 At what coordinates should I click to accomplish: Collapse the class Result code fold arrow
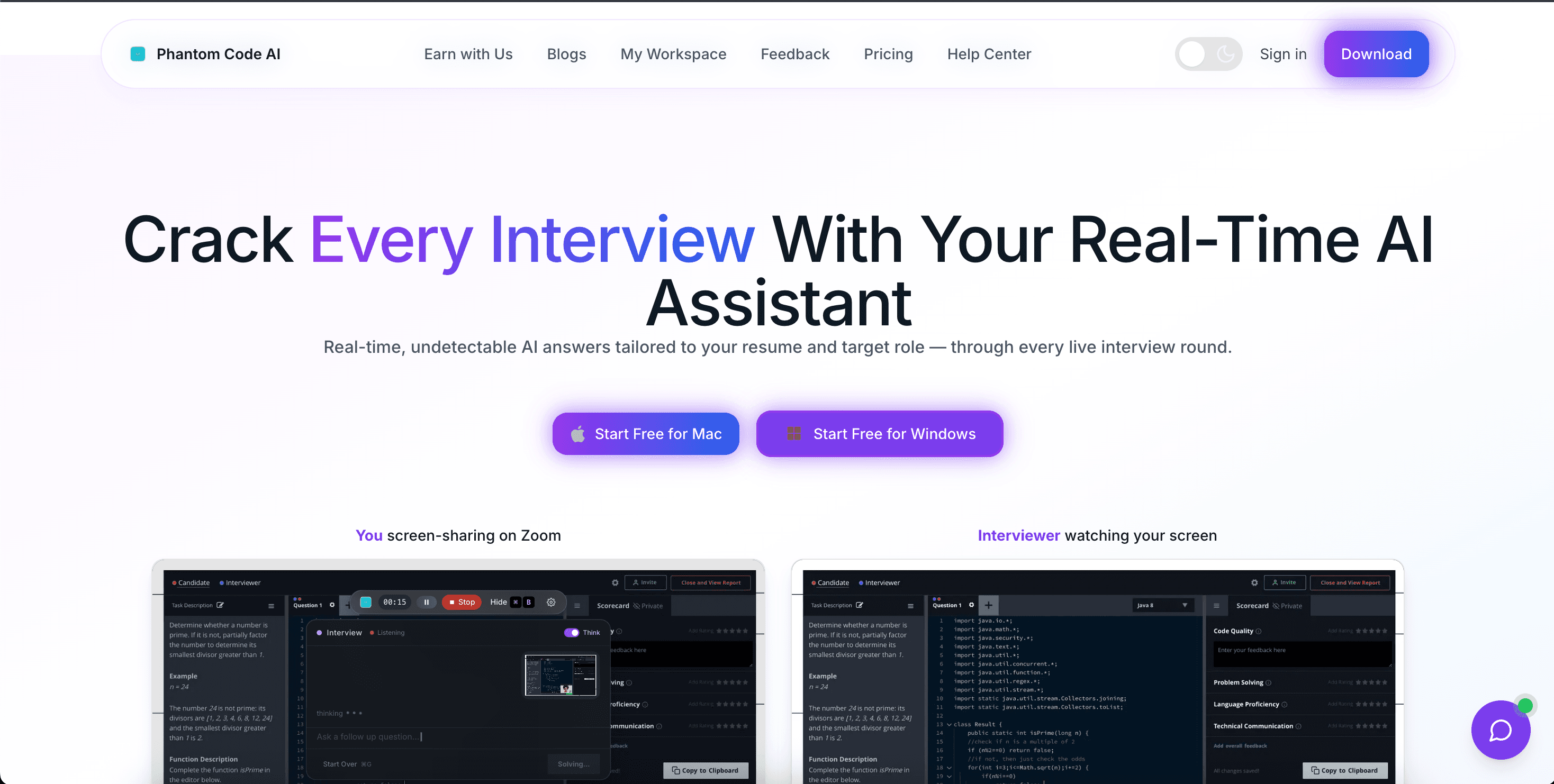pyautogui.click(x=949, y=724)
